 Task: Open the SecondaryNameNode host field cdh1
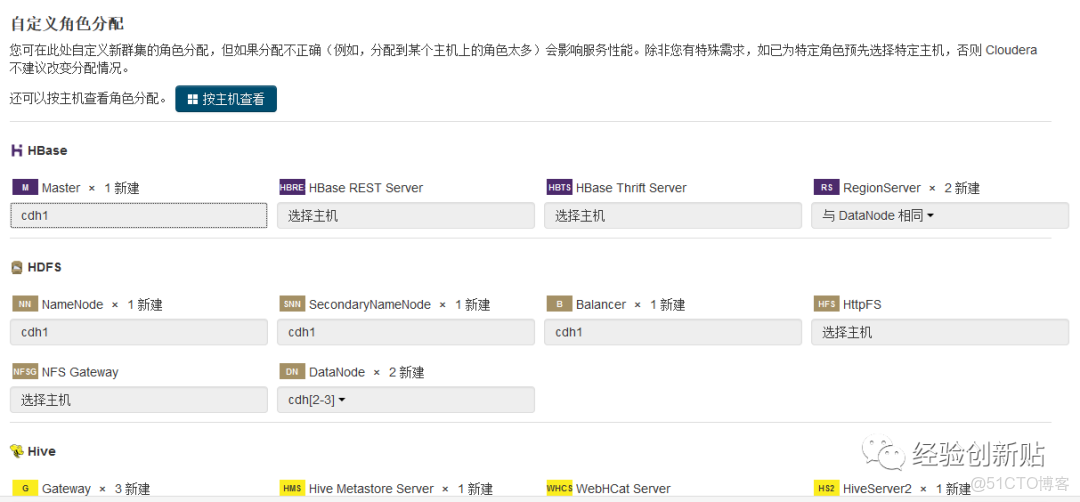coord(406,332)
